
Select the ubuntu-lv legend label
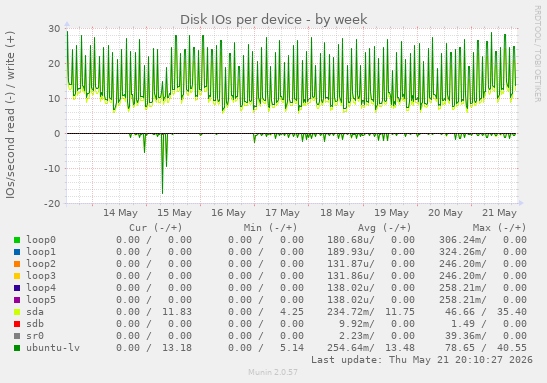[x=53, y=348]
